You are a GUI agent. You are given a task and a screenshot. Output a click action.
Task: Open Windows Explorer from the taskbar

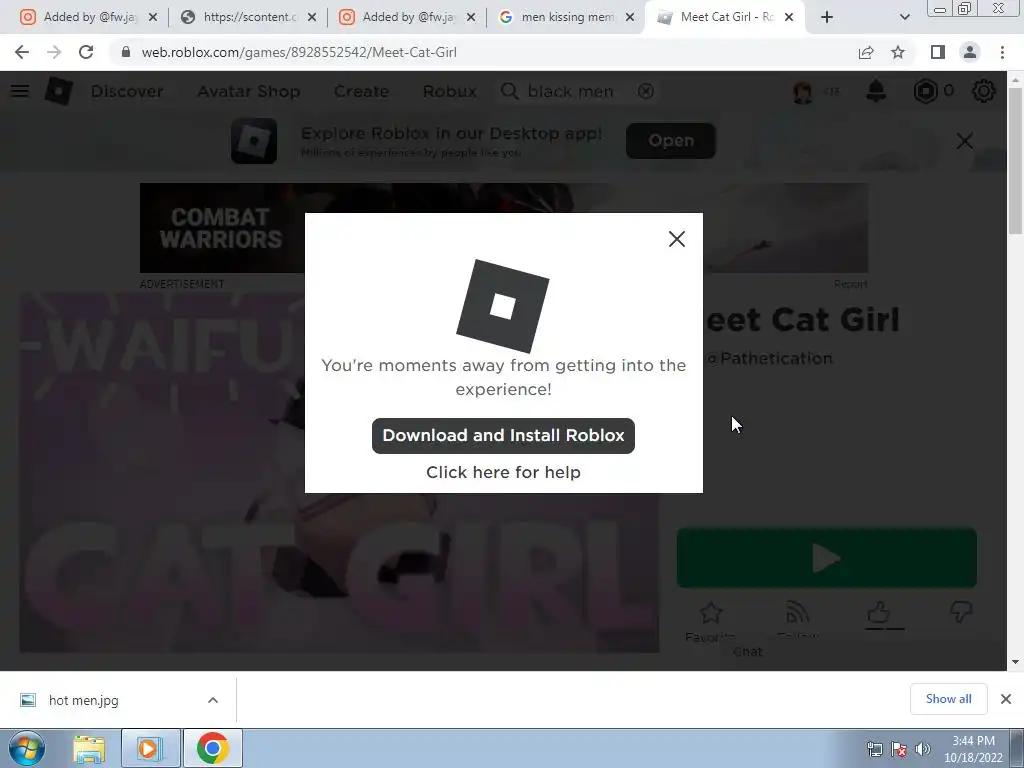tap(89, 748)
